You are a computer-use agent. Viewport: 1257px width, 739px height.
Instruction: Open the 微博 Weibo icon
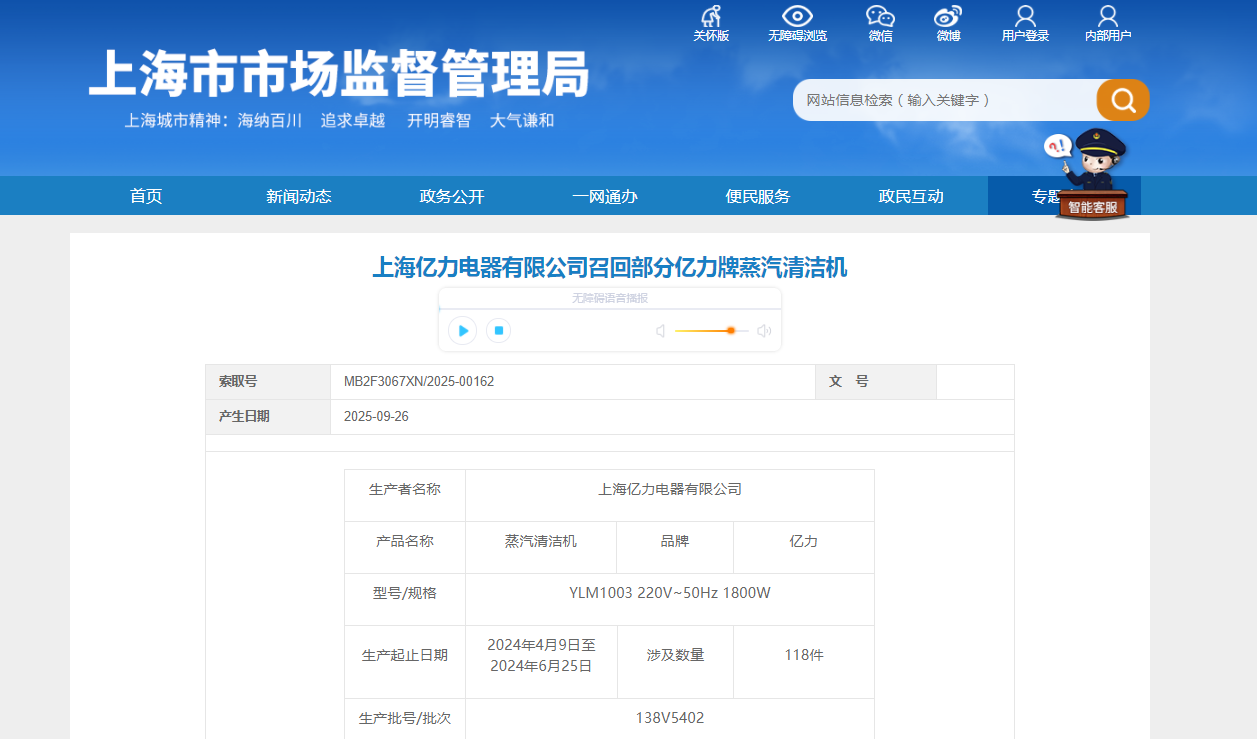[948, 17]
